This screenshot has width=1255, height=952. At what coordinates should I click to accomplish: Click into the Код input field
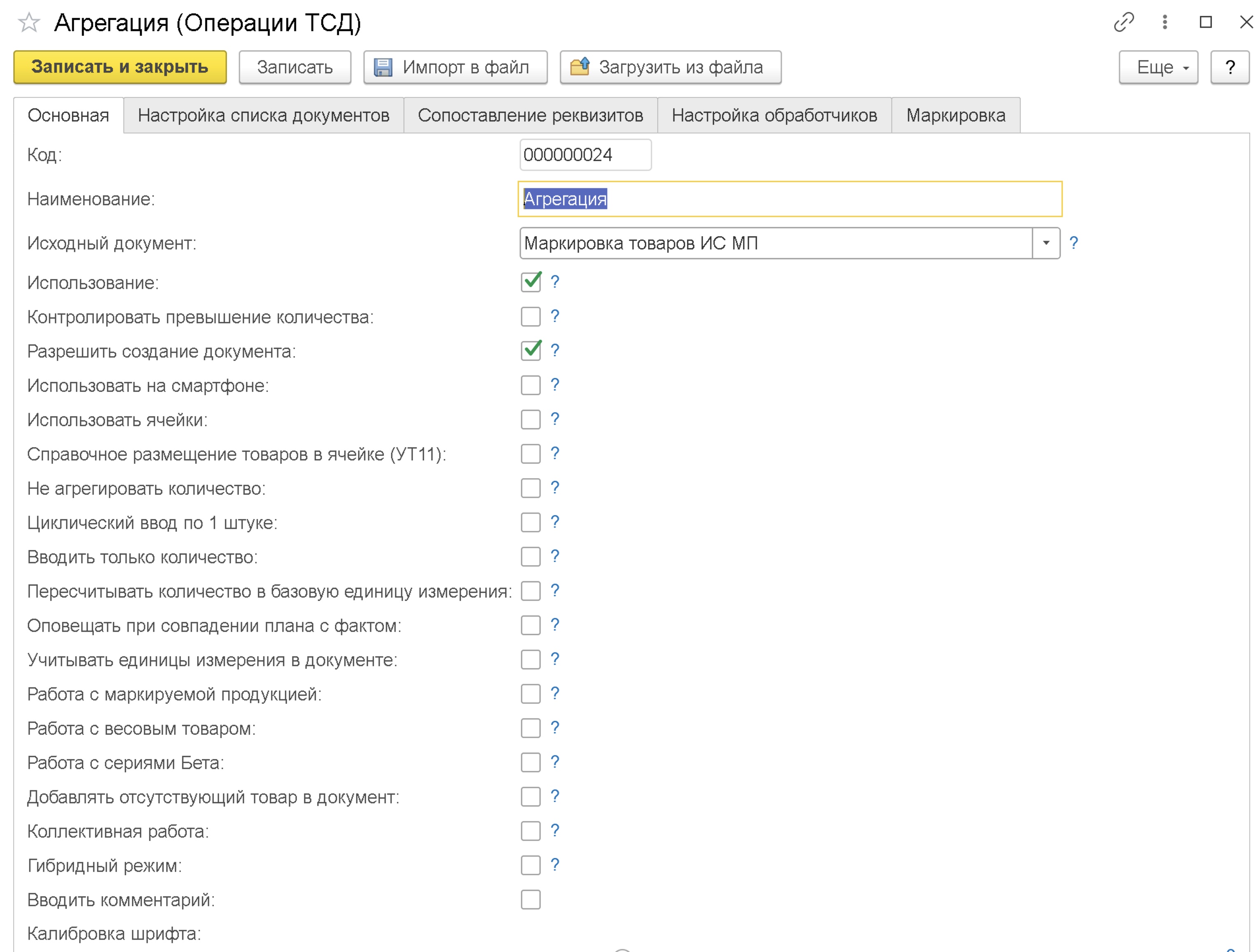click(x=584, y=154)
